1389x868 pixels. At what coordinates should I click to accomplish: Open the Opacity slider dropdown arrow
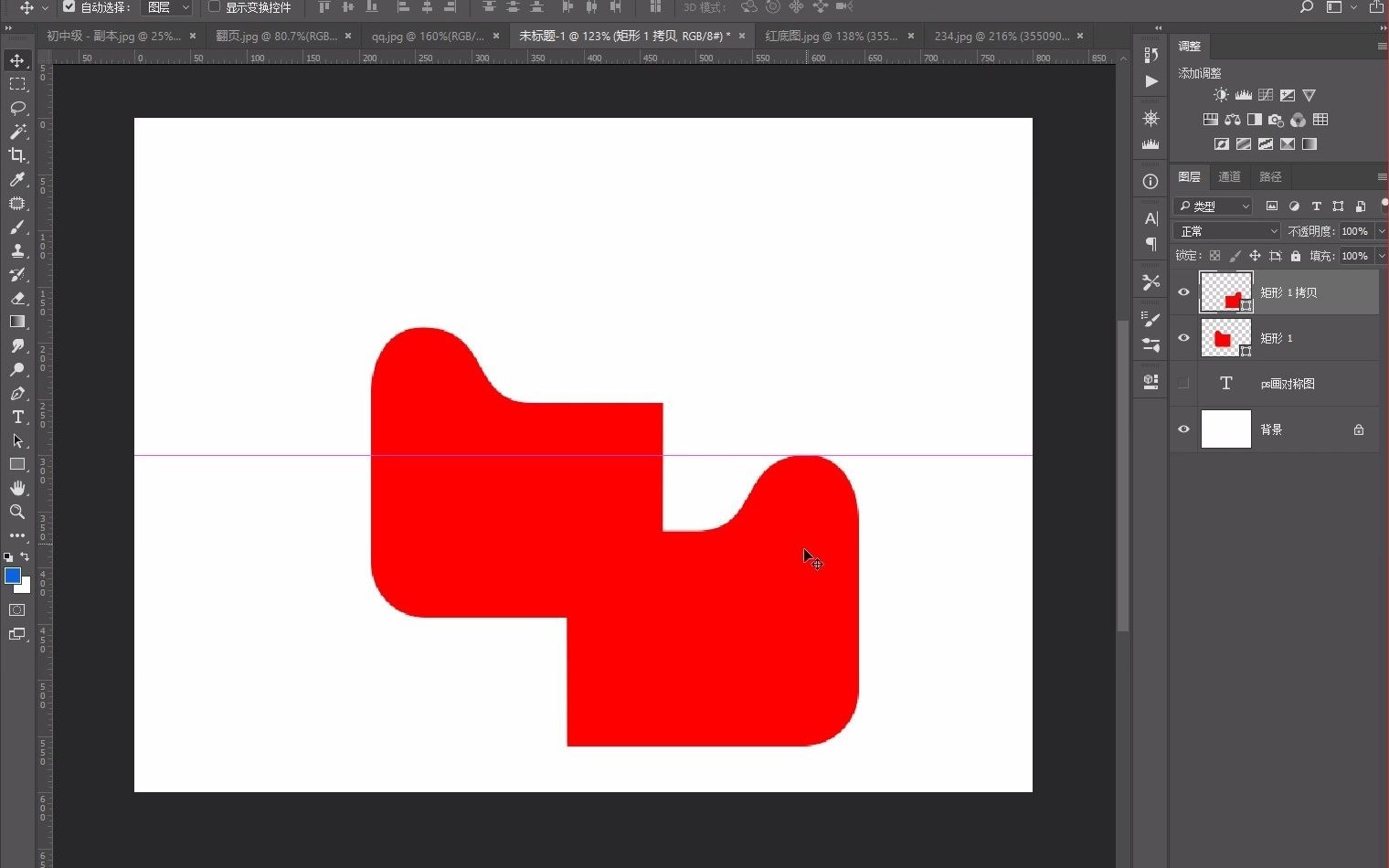pos(1381,231)
